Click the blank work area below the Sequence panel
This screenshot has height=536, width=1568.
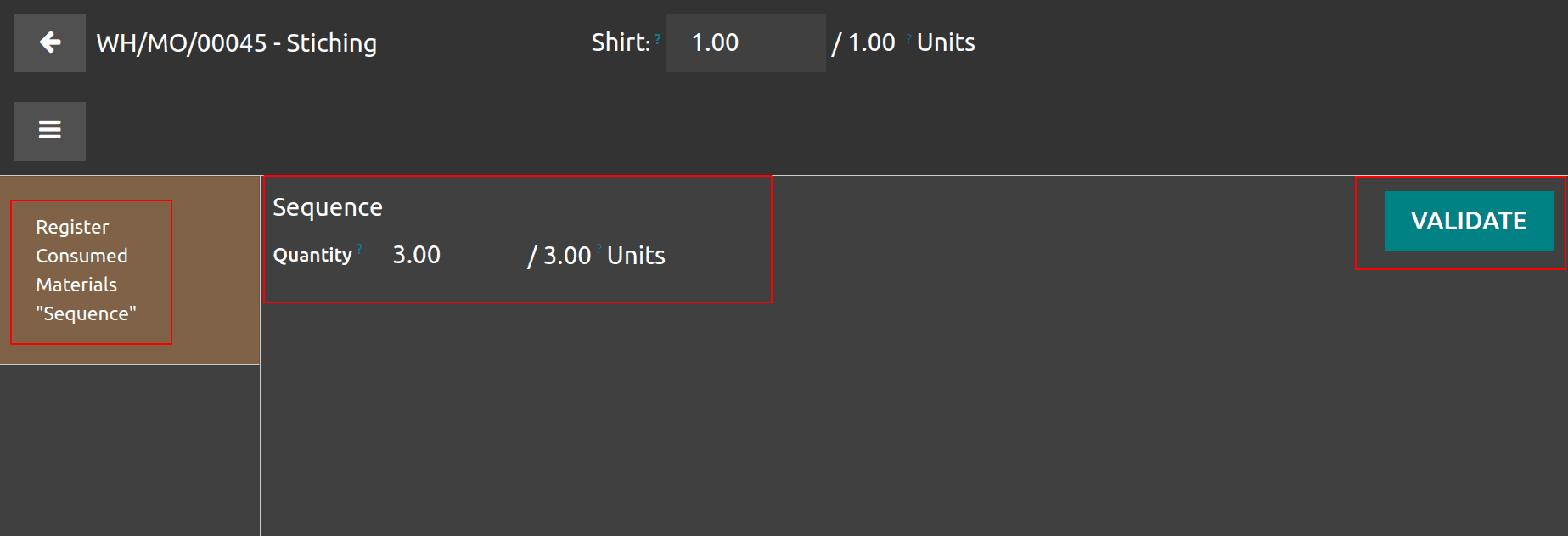click(849, 425)
